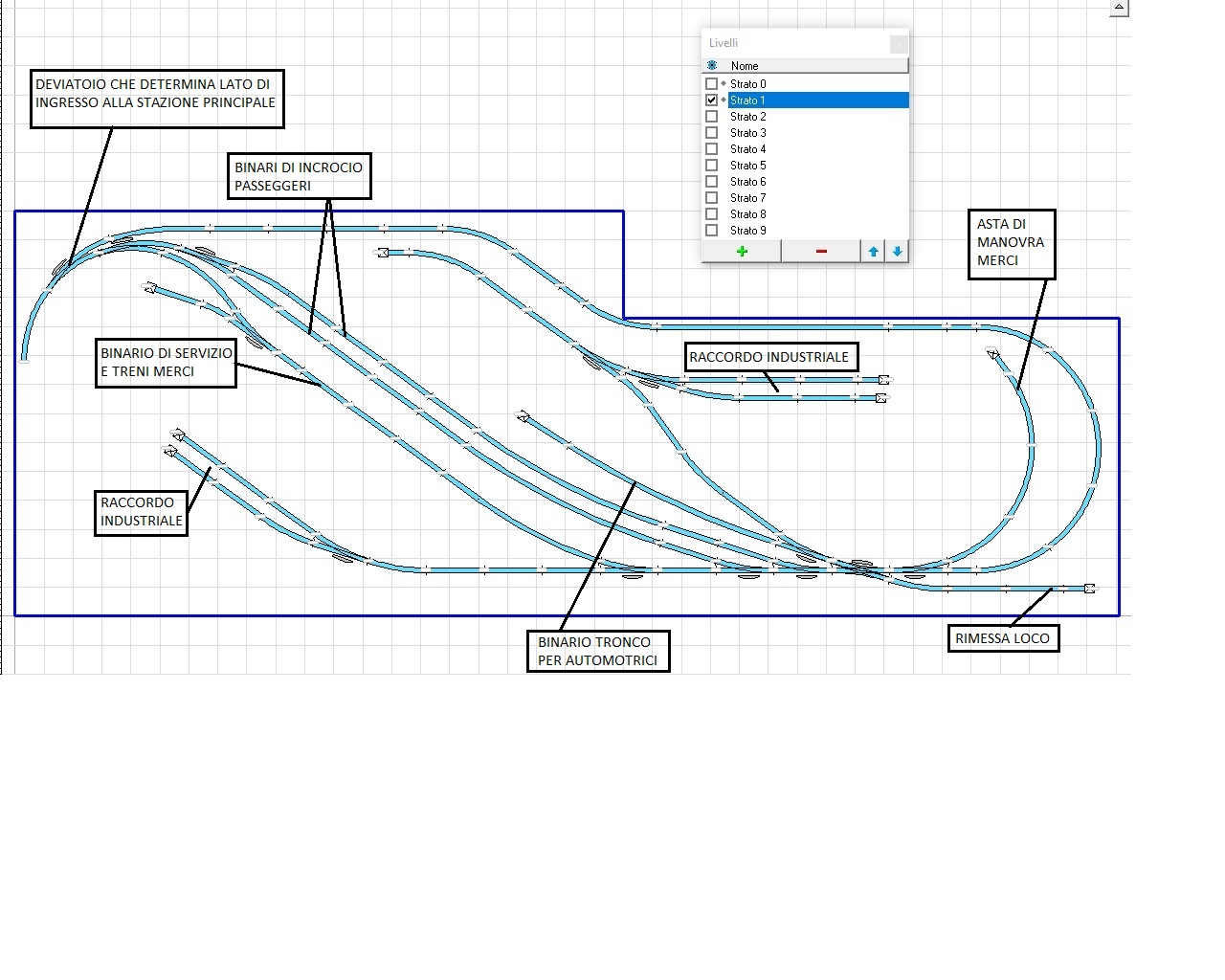Click the green plus add layer button
1225x980 pixels.
coord(742,252)
